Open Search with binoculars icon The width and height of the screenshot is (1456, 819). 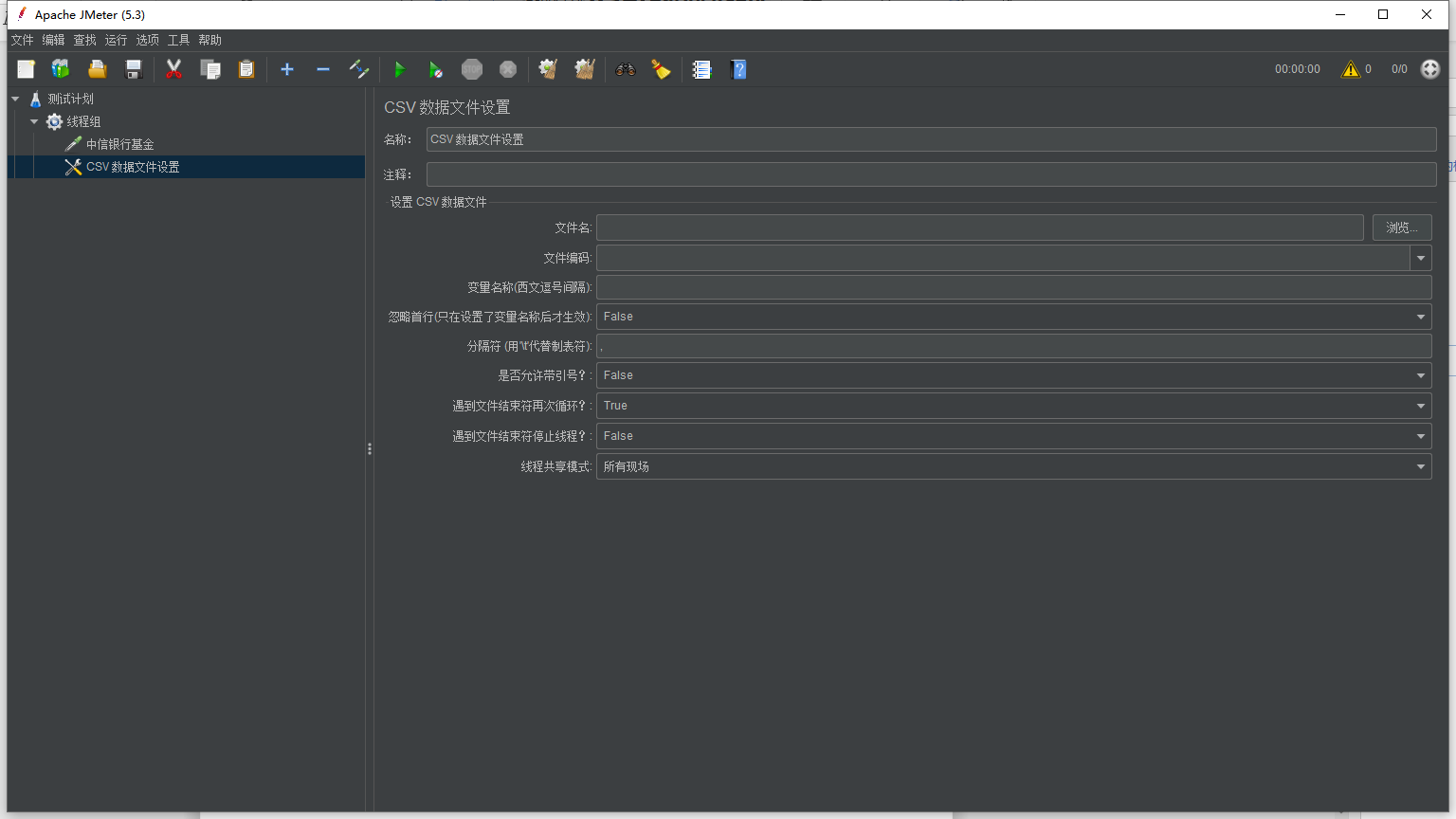(x=625, y=69)
